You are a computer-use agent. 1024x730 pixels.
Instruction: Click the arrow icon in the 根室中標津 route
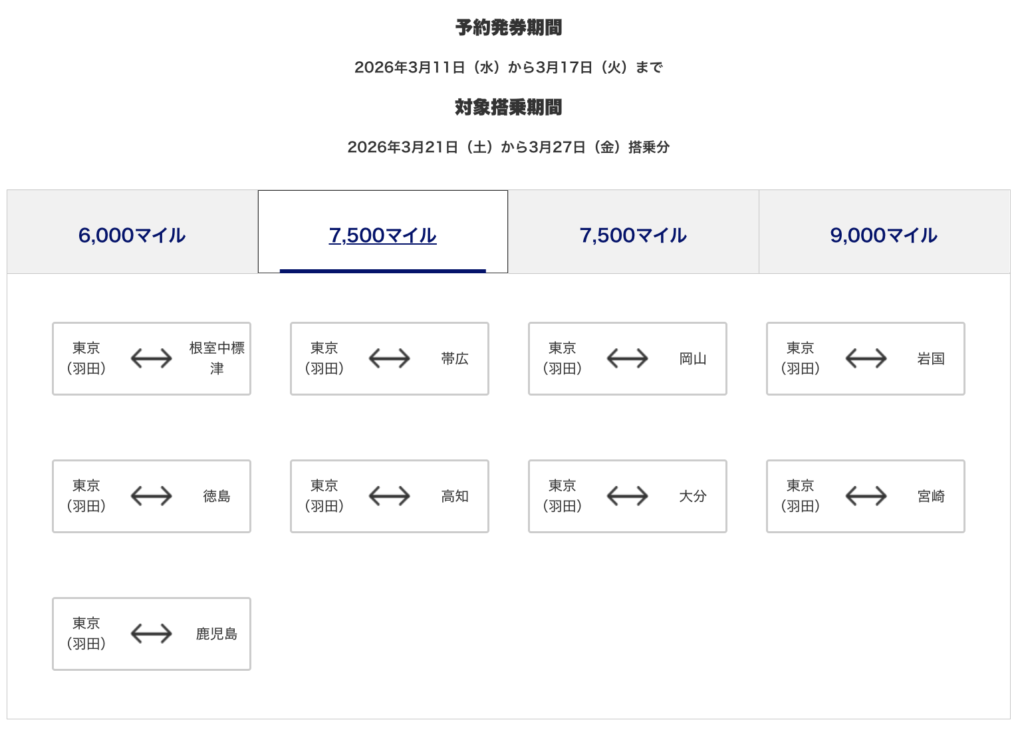(x=151, y=358)
